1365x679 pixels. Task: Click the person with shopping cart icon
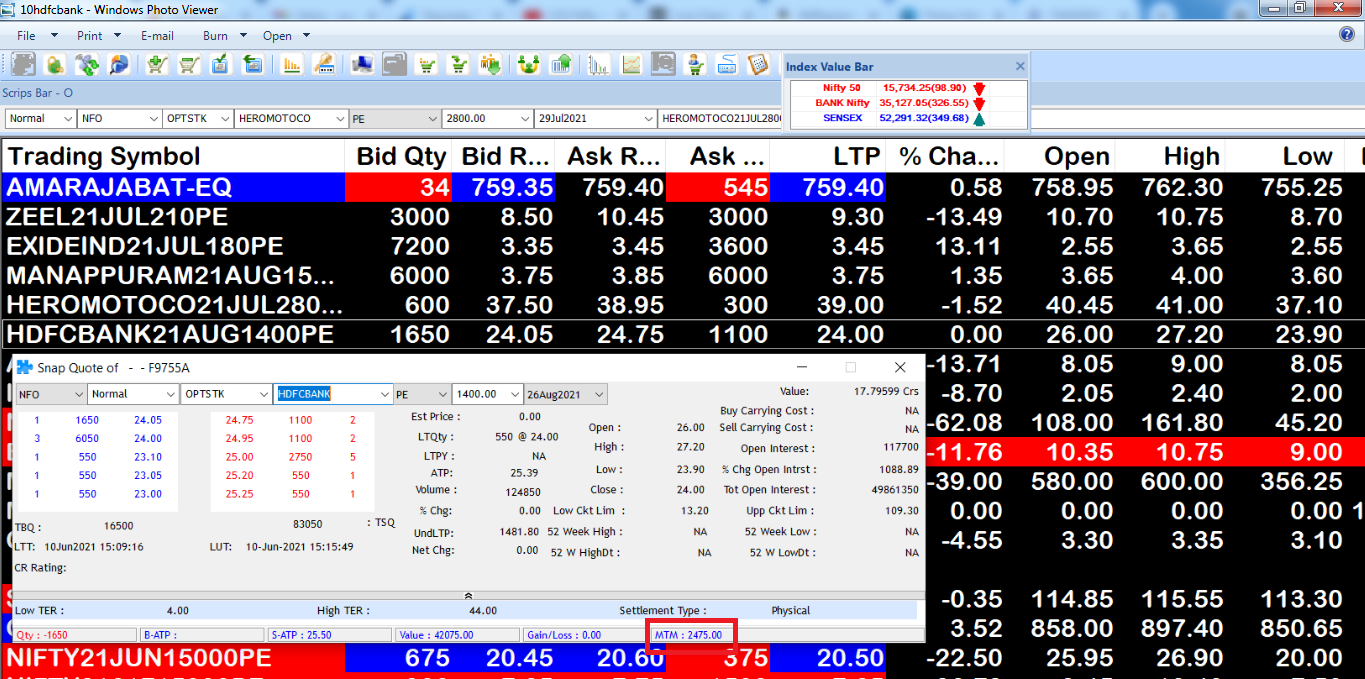695,64
